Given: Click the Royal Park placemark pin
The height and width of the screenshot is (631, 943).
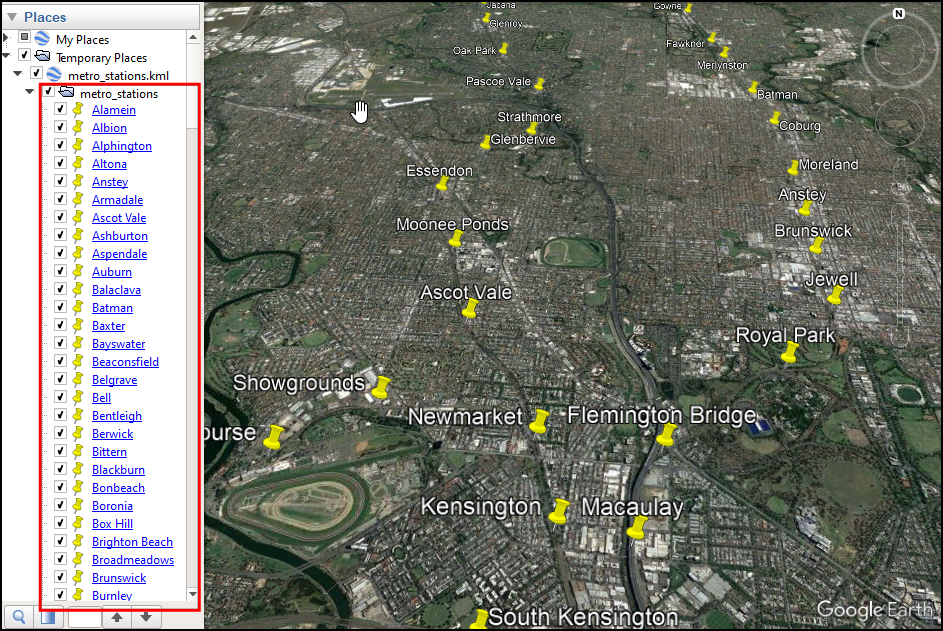Looking at the screenshot, I should 790,354.
